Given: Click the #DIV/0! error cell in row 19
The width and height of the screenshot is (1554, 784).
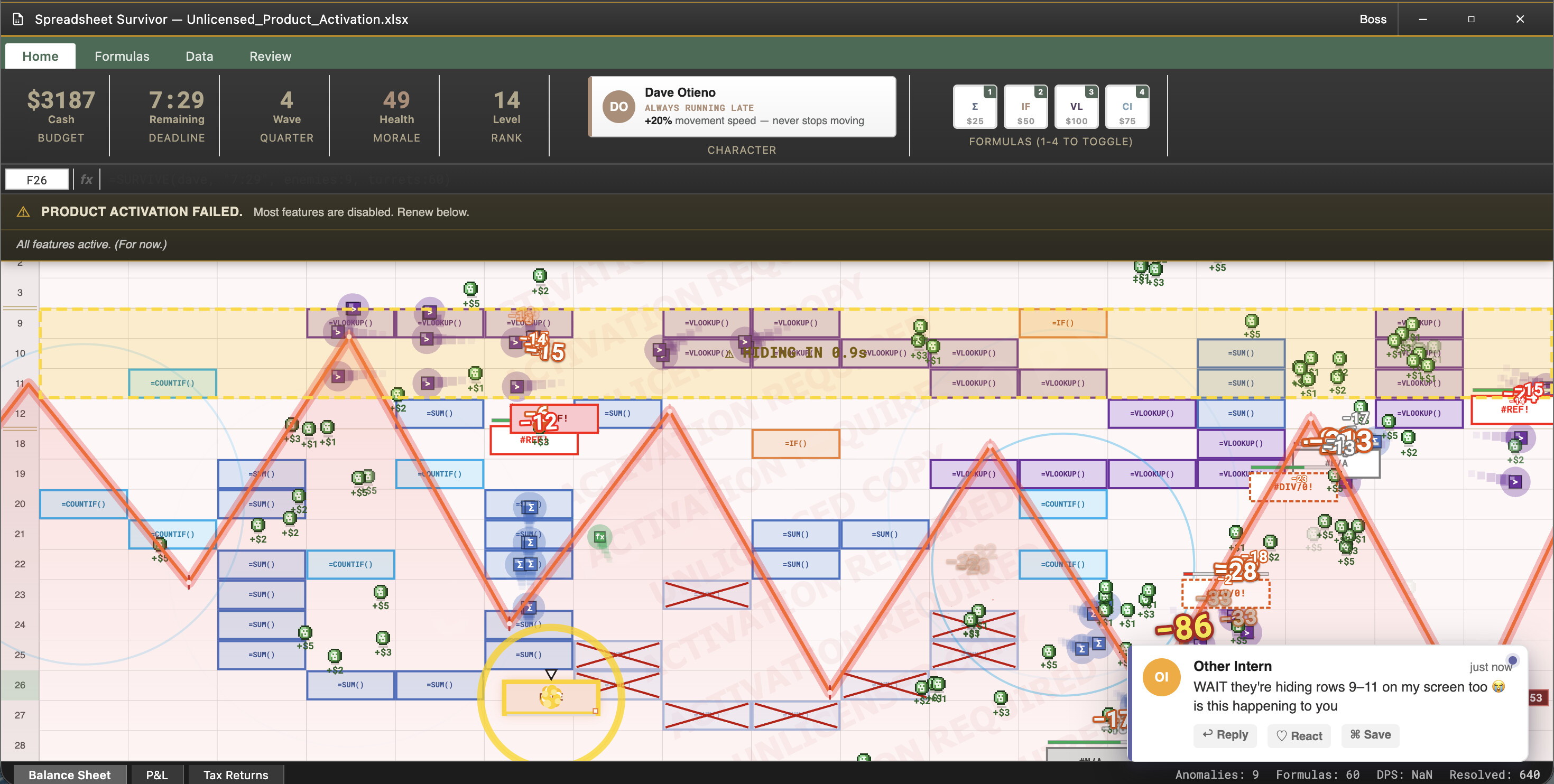Looking at the screenshot, I should coord(1293,487).
